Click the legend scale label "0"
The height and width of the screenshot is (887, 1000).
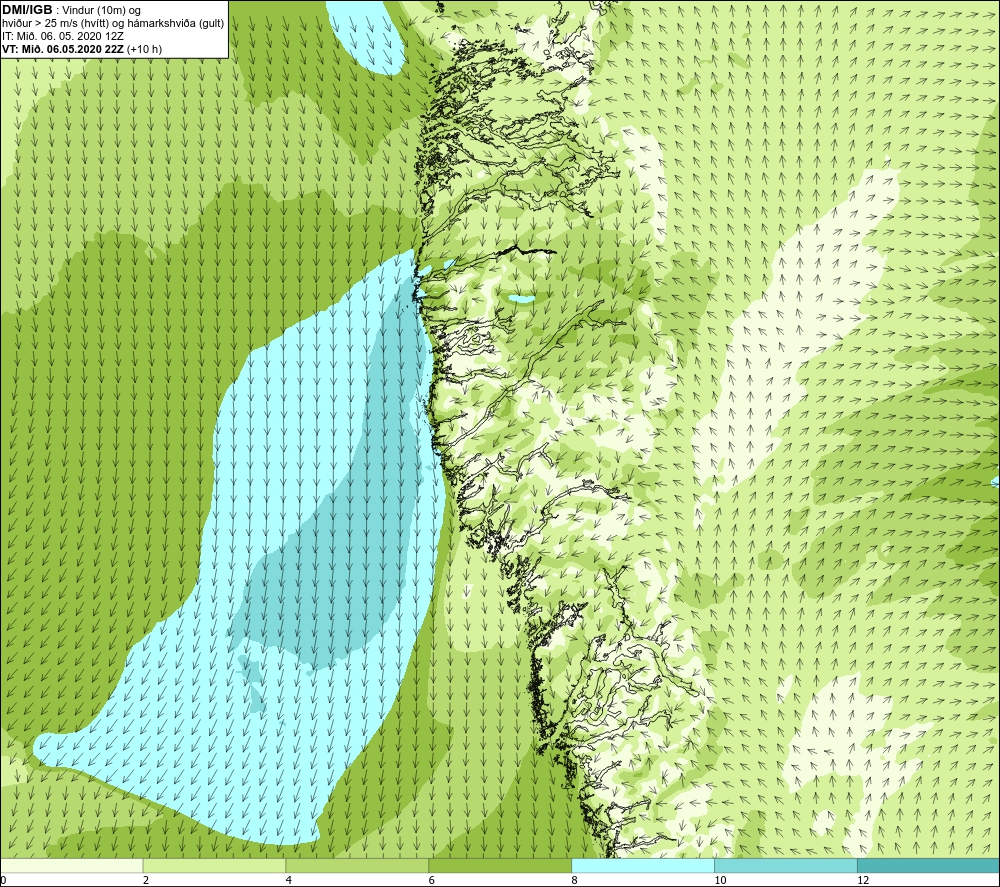pos(3,880)
